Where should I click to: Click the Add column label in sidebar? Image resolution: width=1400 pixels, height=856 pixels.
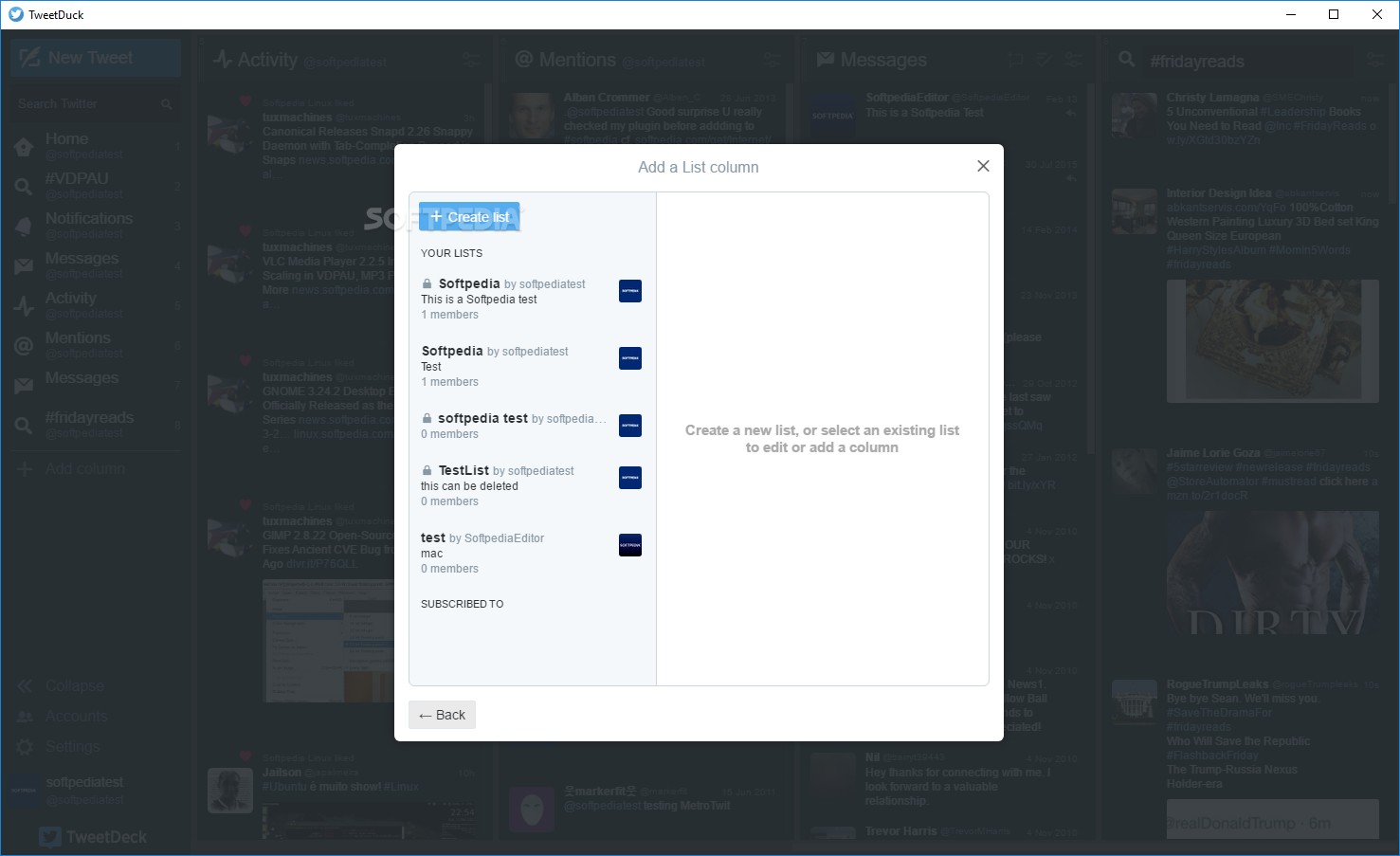(85, 468)
